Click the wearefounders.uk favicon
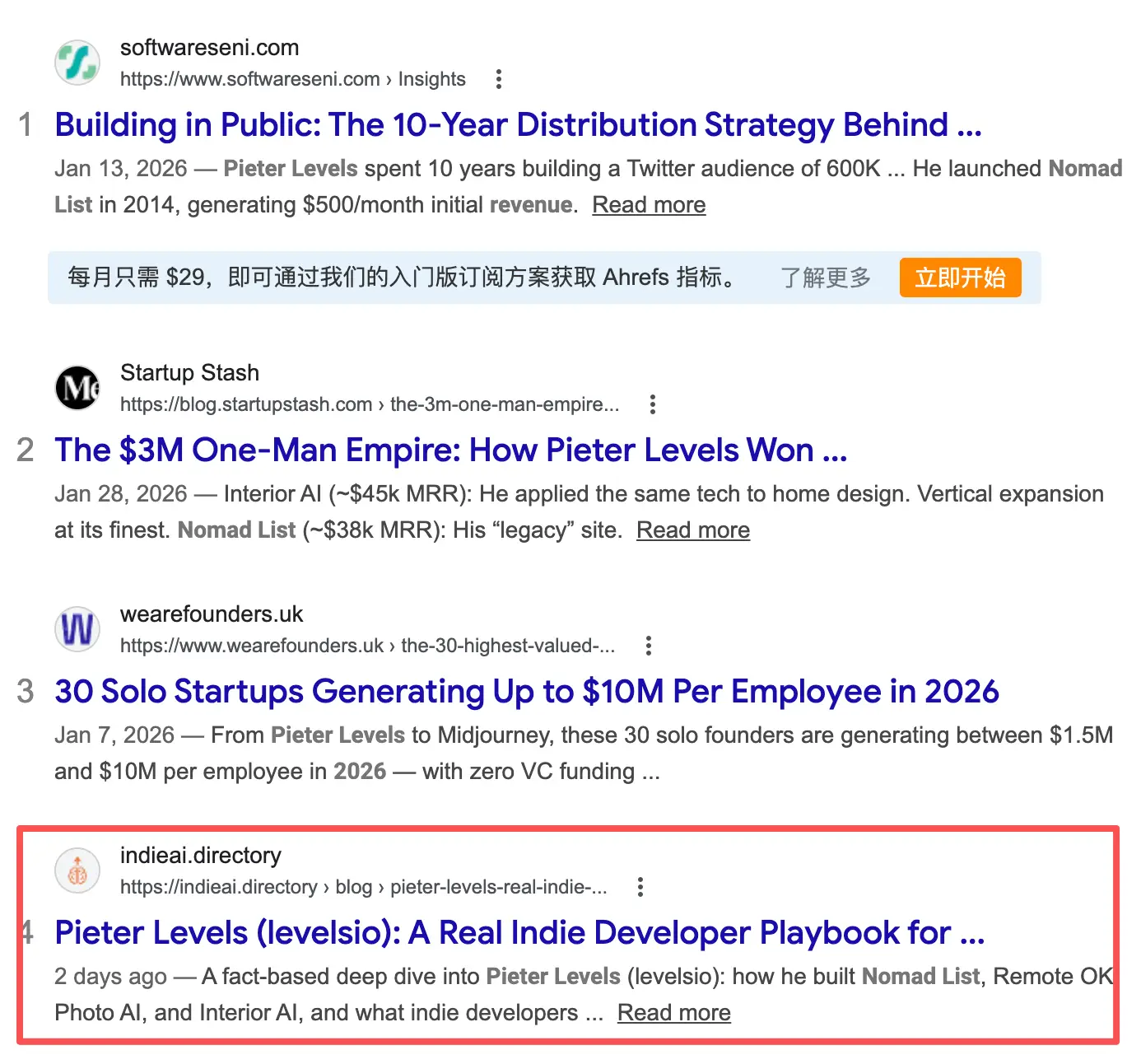Screen dimensions: 1141x1064 (x=77, y=628)
